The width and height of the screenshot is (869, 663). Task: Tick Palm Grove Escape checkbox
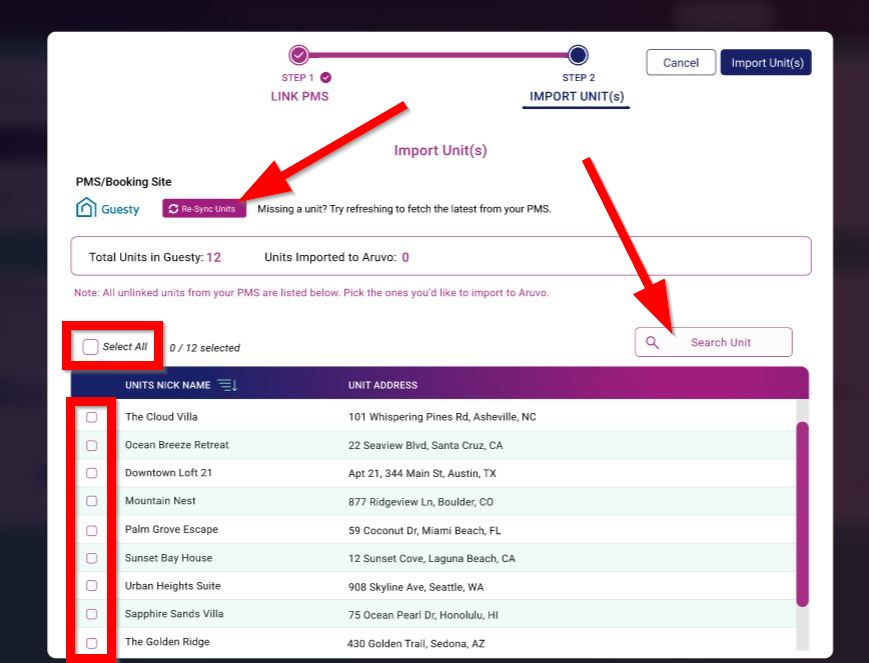point(91,531)
